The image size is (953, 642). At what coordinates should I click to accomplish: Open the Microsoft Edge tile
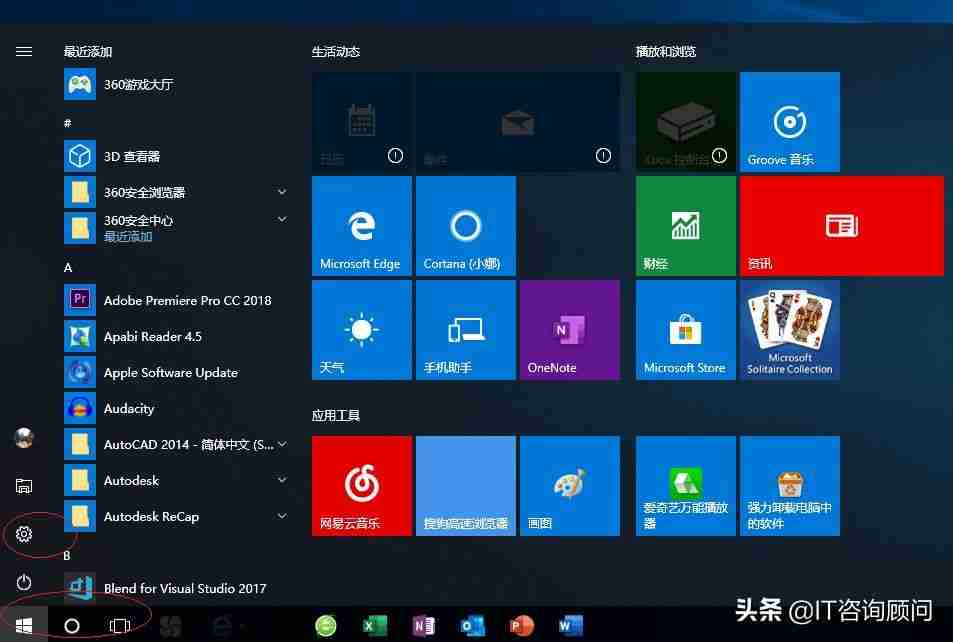pos(362,226)
